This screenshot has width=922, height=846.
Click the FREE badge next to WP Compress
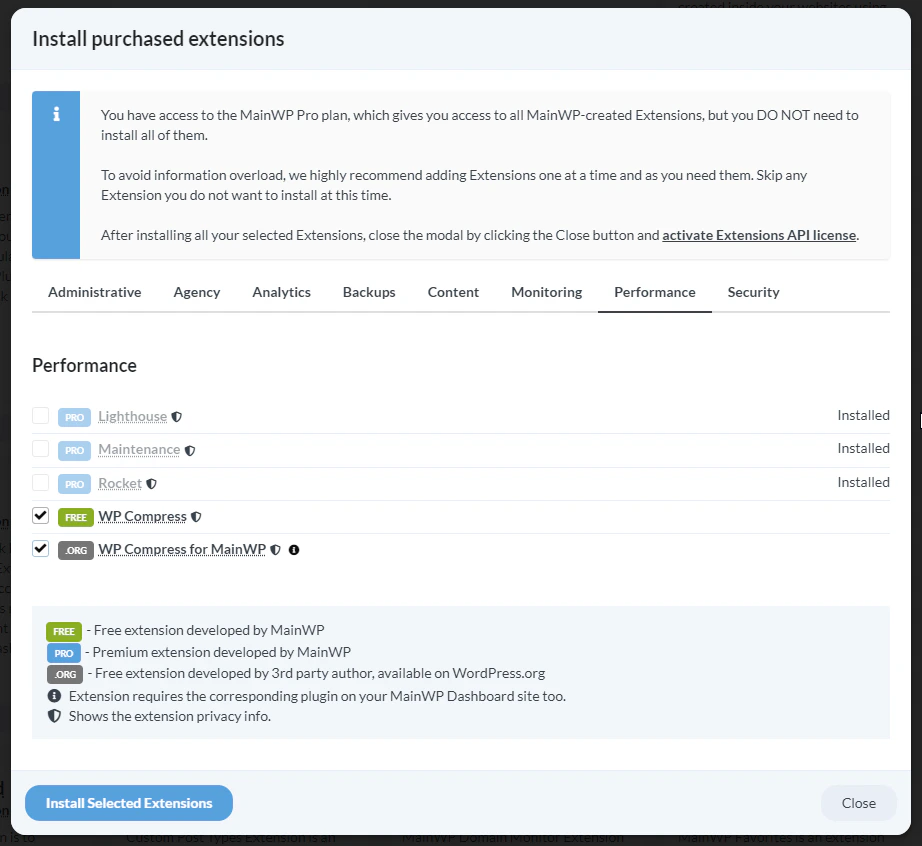click(x=76, y=517)
